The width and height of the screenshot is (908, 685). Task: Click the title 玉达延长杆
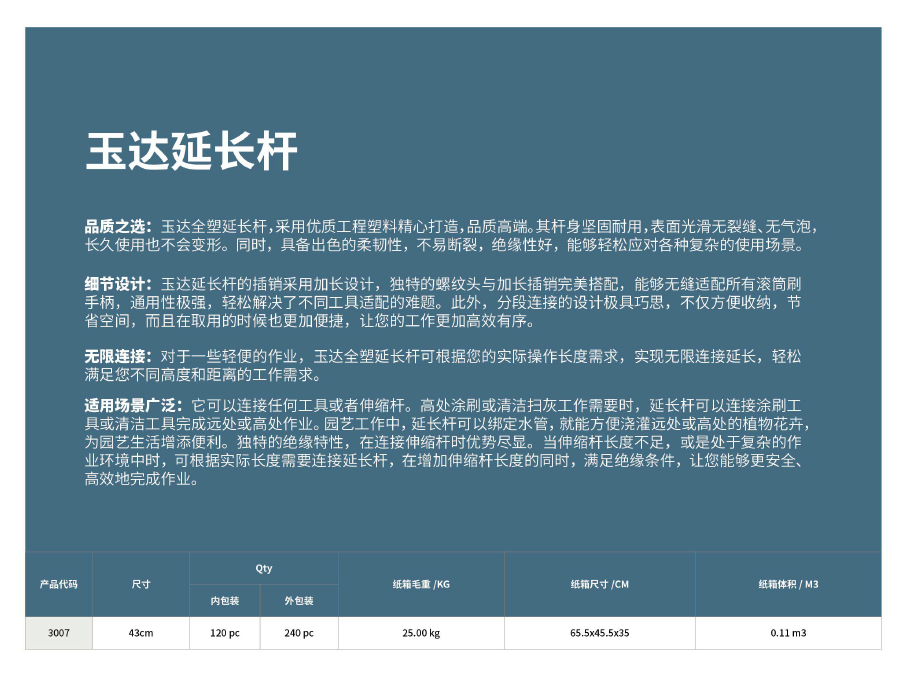(x=191, y=151)
